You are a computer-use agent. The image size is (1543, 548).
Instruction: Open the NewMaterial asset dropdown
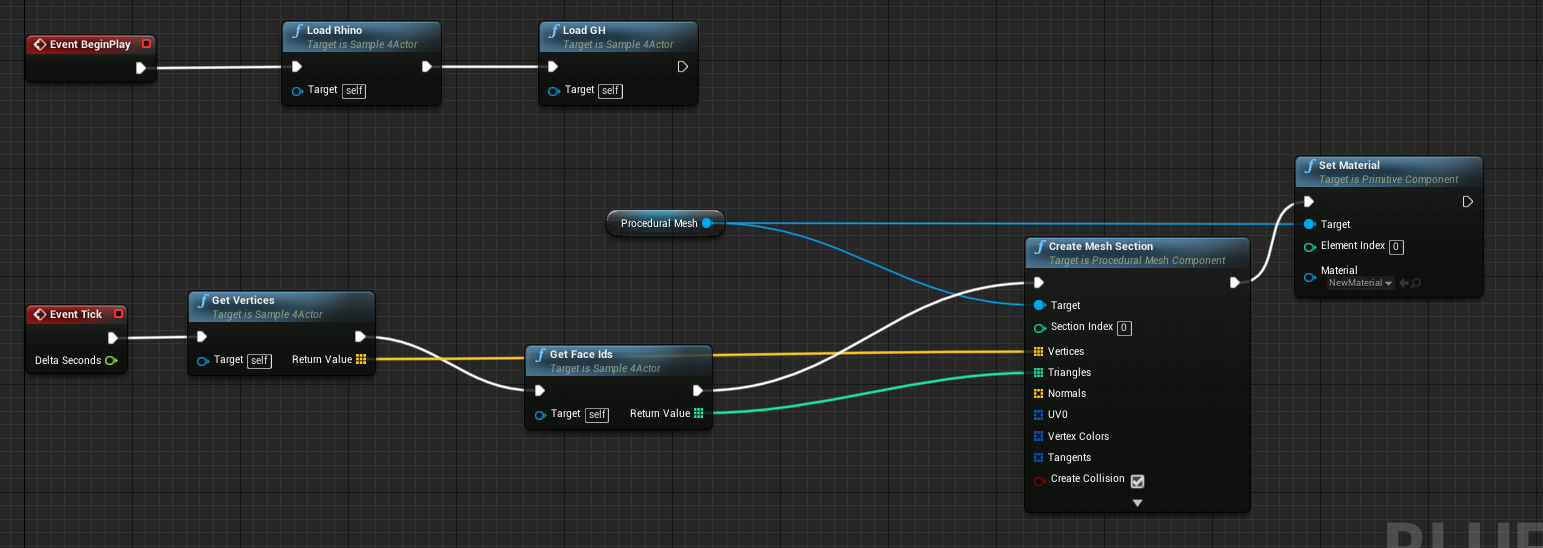pos(1361,283)
